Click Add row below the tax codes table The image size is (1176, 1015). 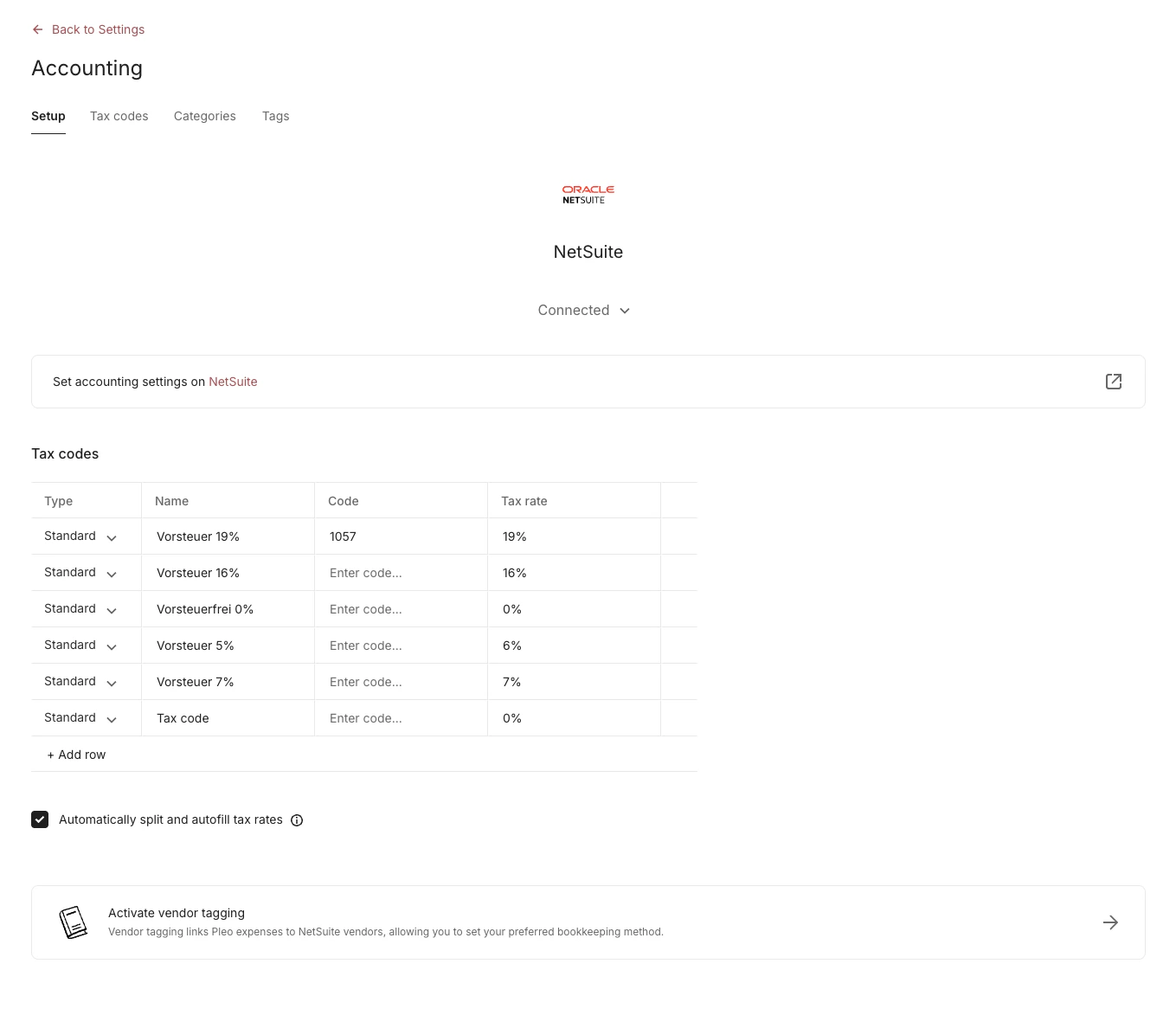click(x=76, y=754)
